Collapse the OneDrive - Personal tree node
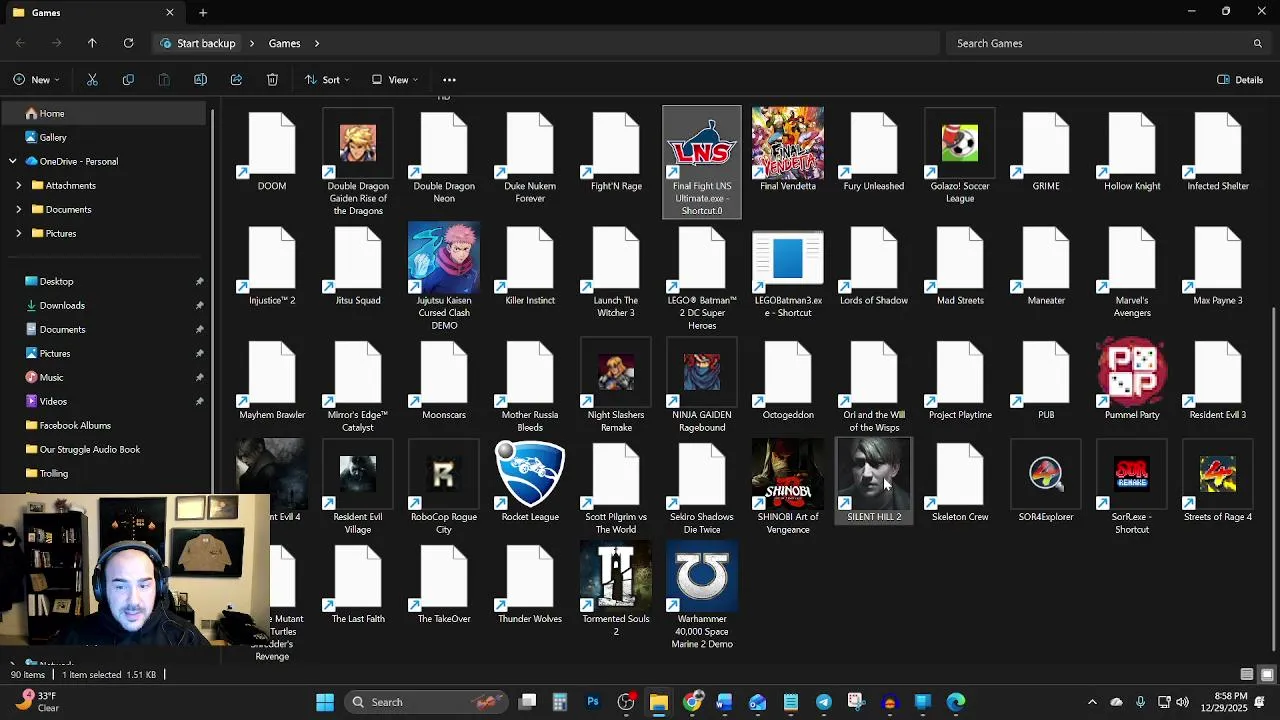This screenshot has width=1280, height=720. pos(13,161)
